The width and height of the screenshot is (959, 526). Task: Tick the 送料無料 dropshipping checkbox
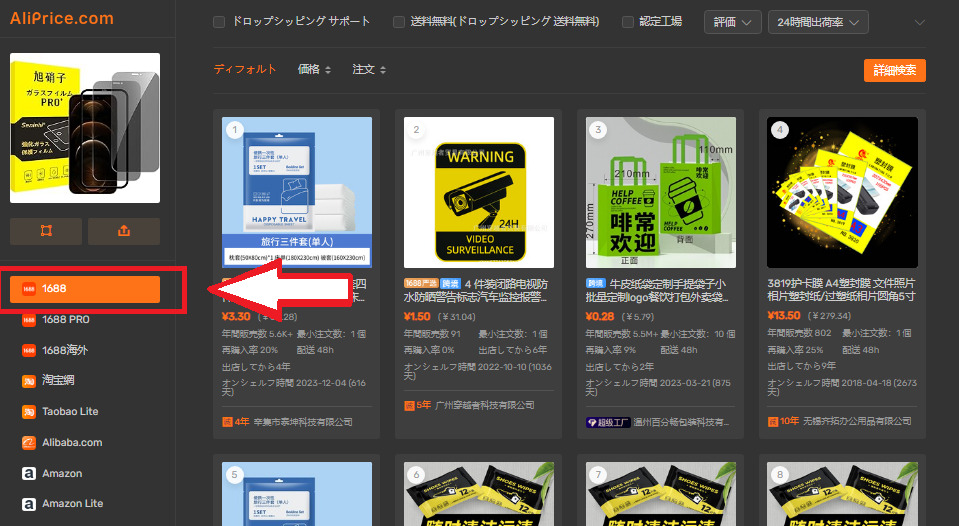399,22
